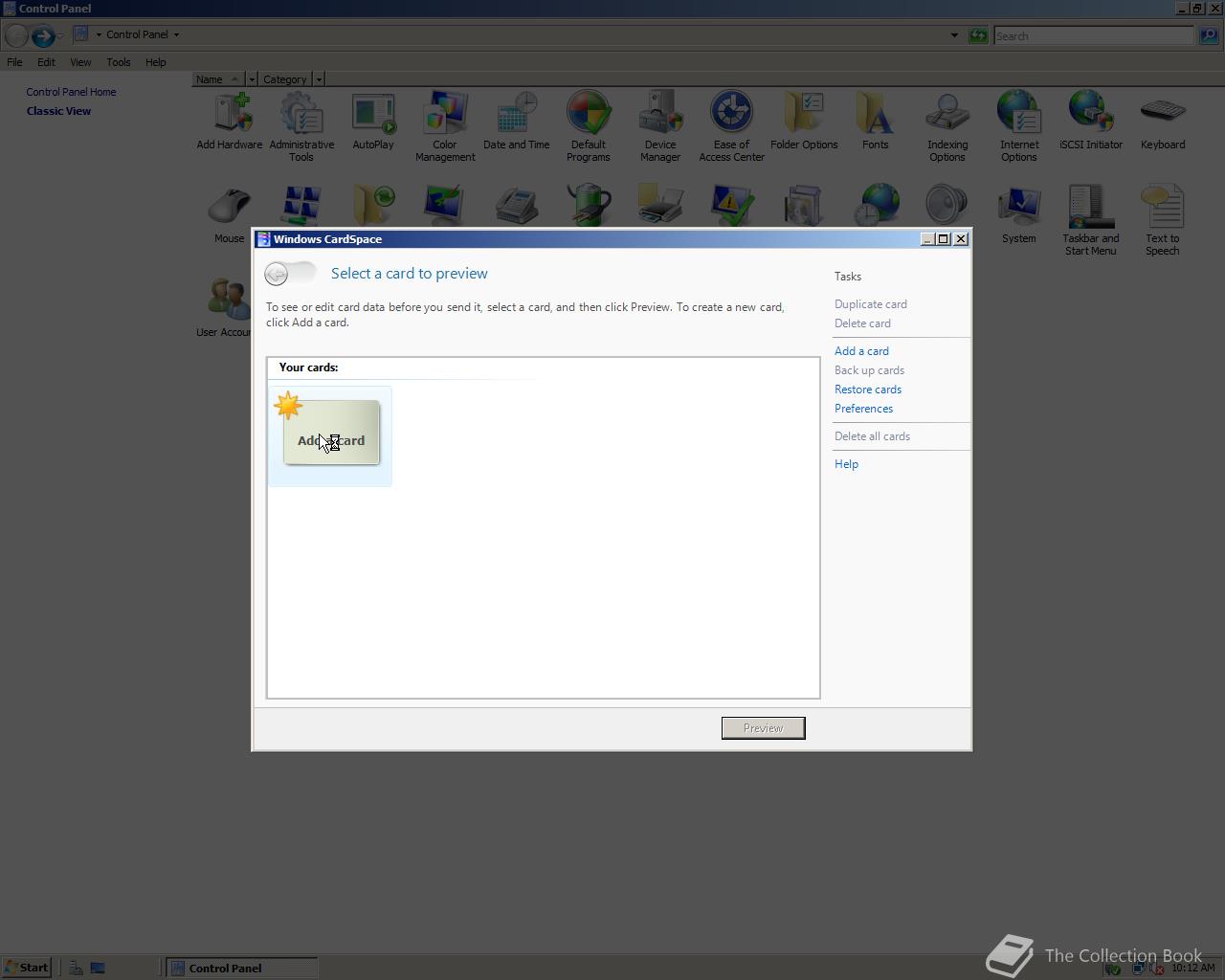
Task: Click the taskbar clock showing 10:12 AM
Action: 1193,968
